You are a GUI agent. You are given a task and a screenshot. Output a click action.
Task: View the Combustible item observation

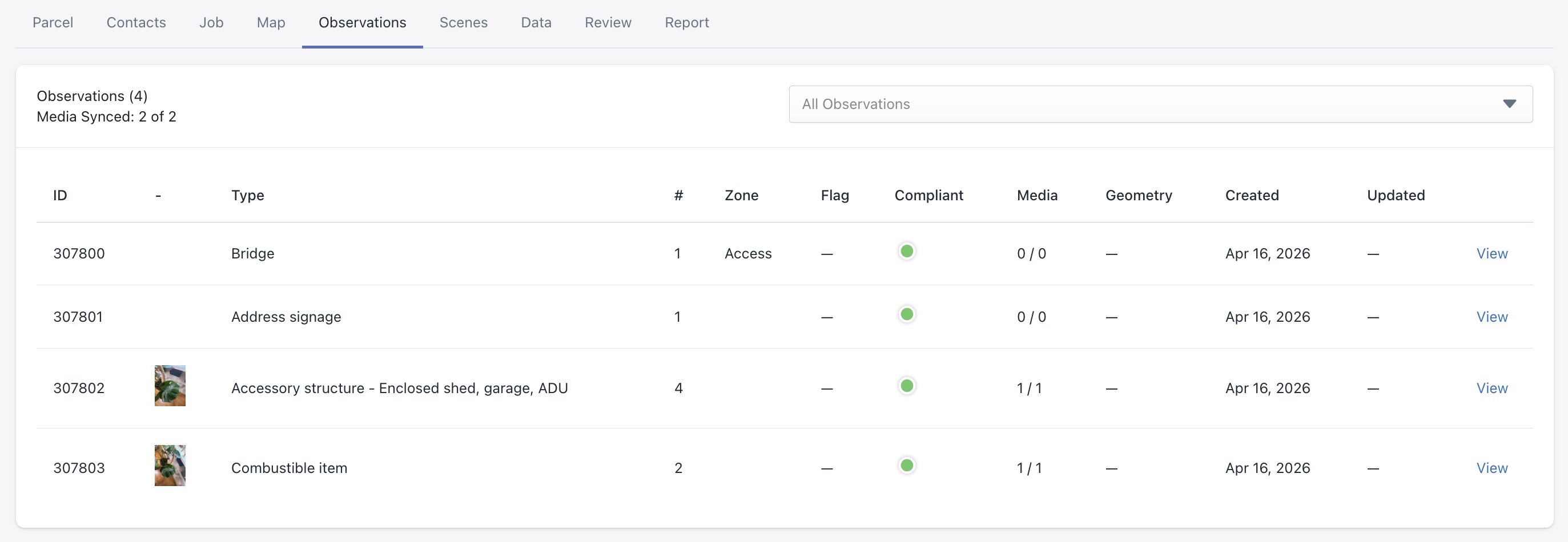coord(1491,468)
